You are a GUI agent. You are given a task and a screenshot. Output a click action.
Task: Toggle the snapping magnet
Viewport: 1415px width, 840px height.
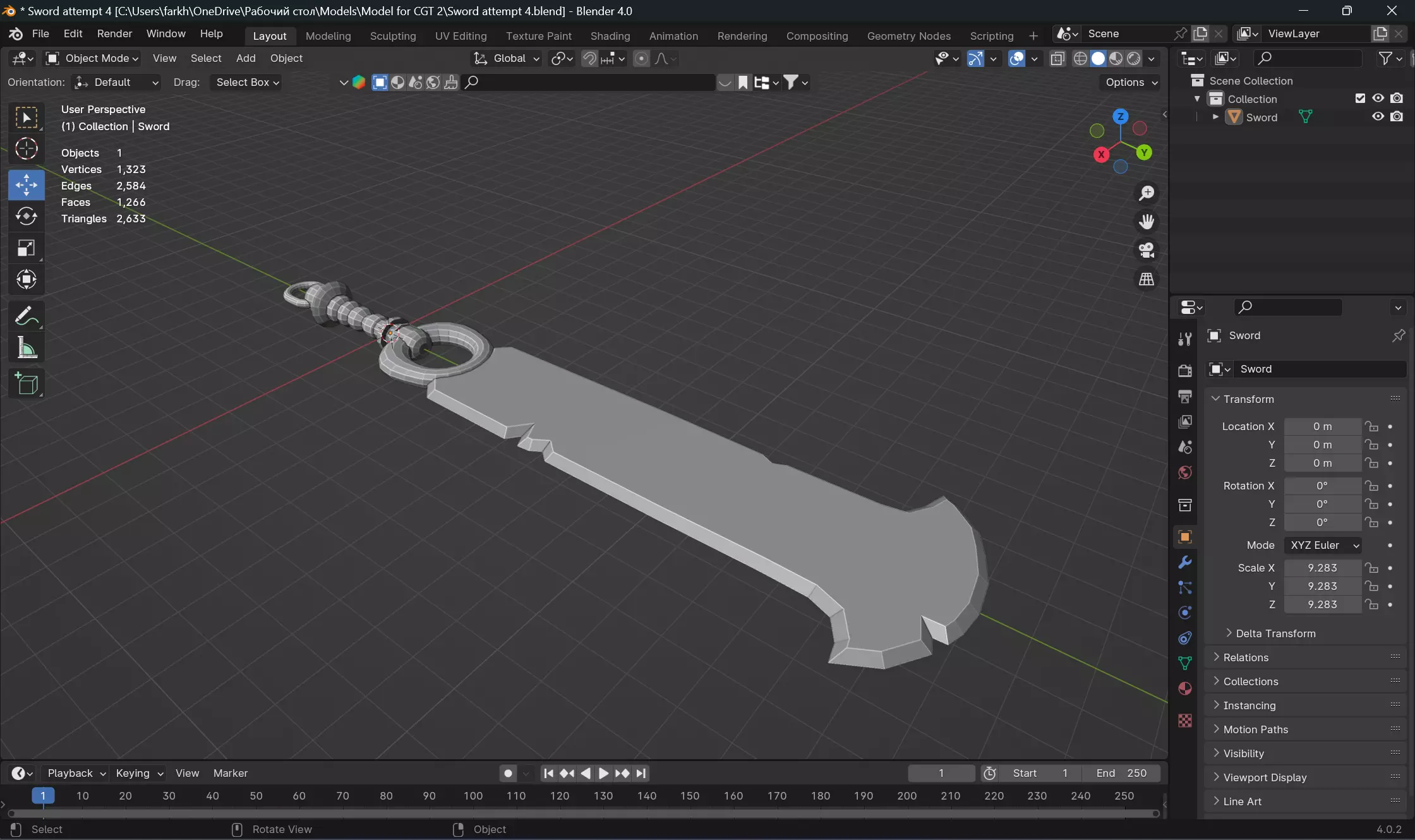click(589, 59)
